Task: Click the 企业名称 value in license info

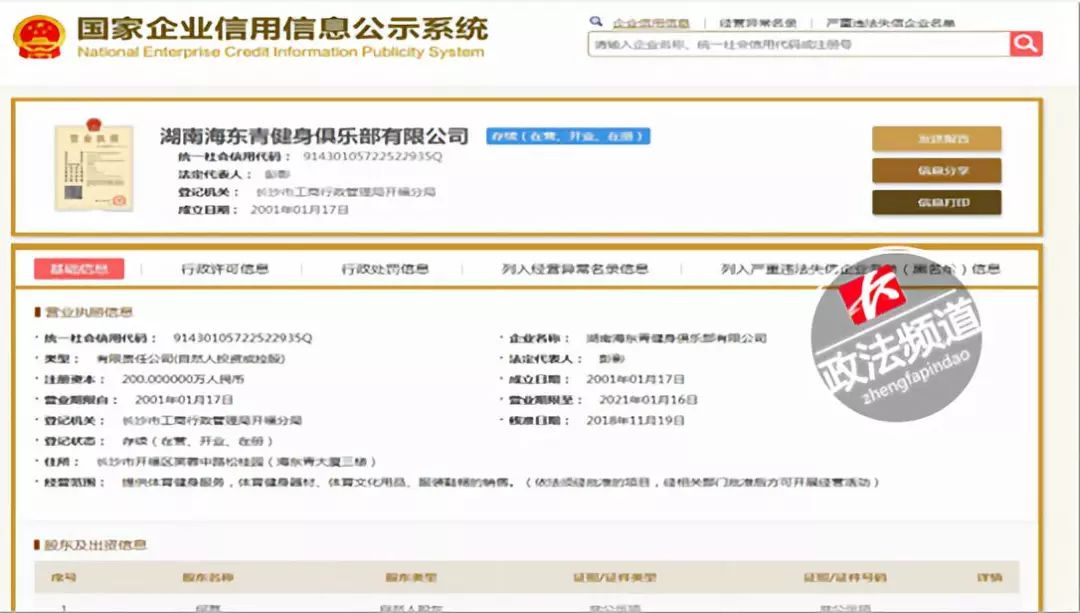Action: pyautogui.click(x=676, y=338)
